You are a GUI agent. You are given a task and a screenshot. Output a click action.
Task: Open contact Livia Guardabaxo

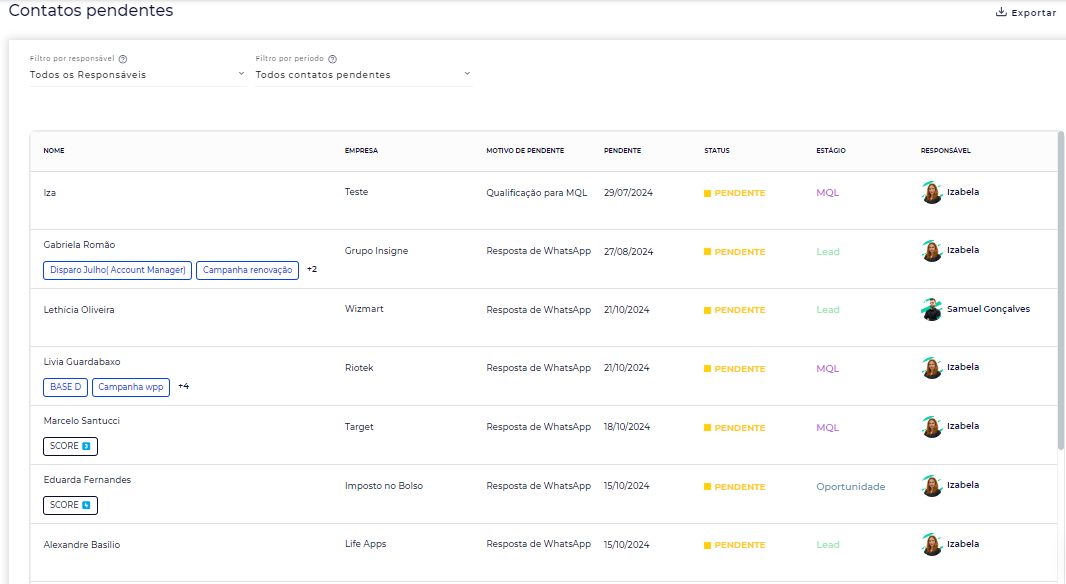click(82, 362)
